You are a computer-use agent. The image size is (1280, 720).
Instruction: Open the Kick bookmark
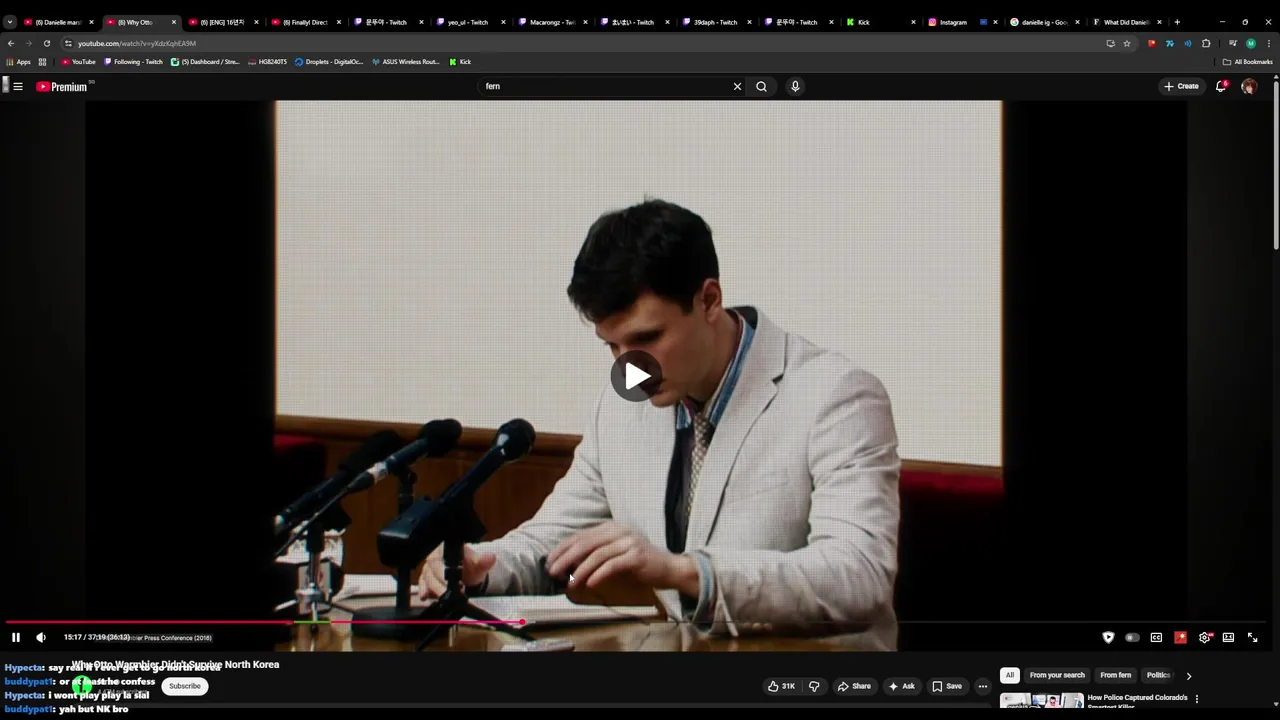click(x=460, y=62)
